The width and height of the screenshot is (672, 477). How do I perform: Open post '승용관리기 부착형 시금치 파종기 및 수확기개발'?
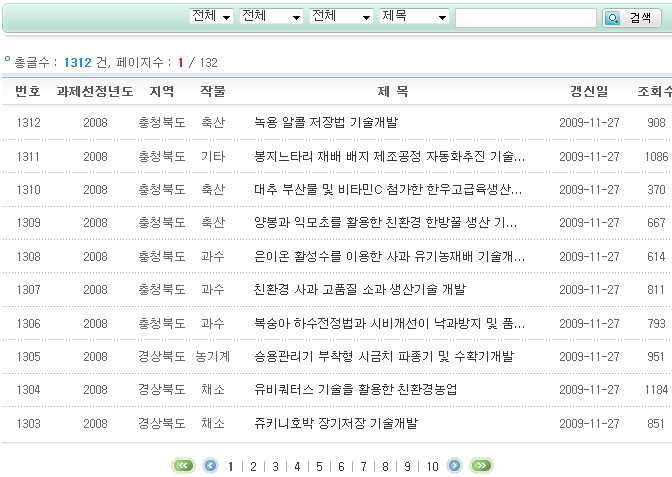pos(384,357)
